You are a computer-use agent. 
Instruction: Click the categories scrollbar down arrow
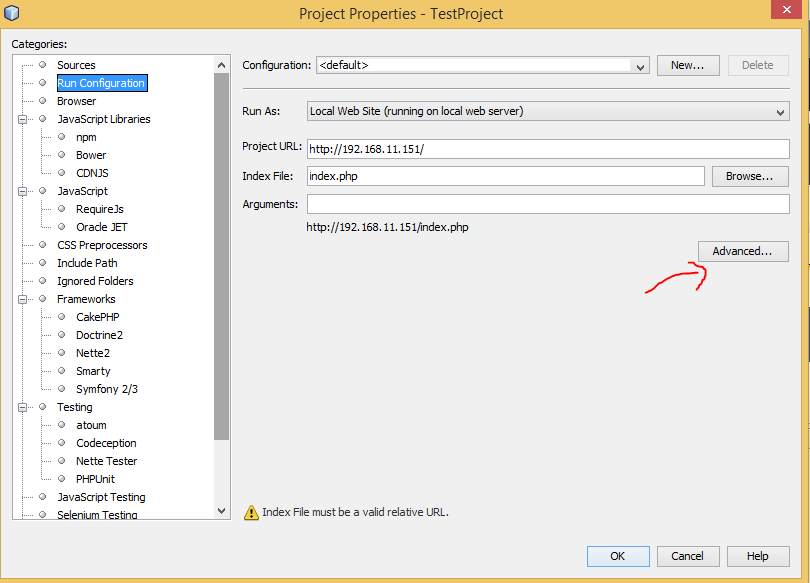222,511
